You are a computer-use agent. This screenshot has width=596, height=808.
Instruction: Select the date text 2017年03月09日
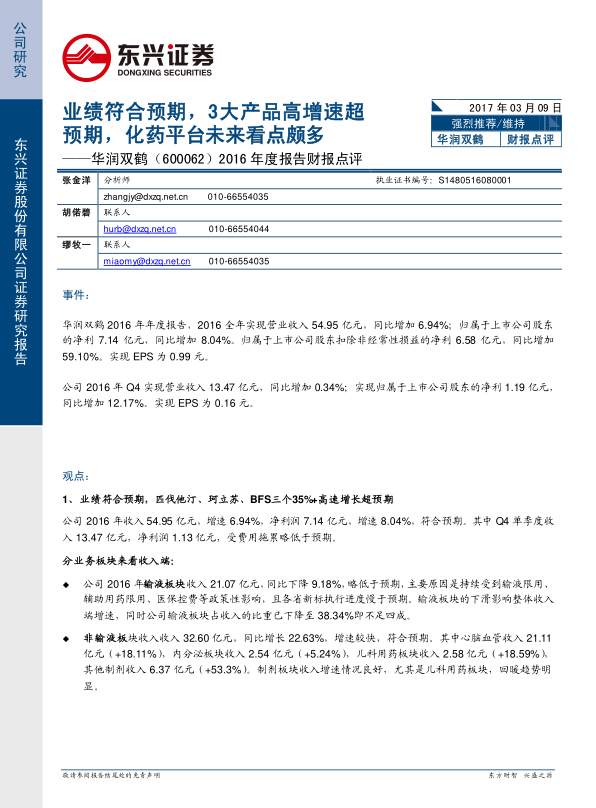point(515,108)
